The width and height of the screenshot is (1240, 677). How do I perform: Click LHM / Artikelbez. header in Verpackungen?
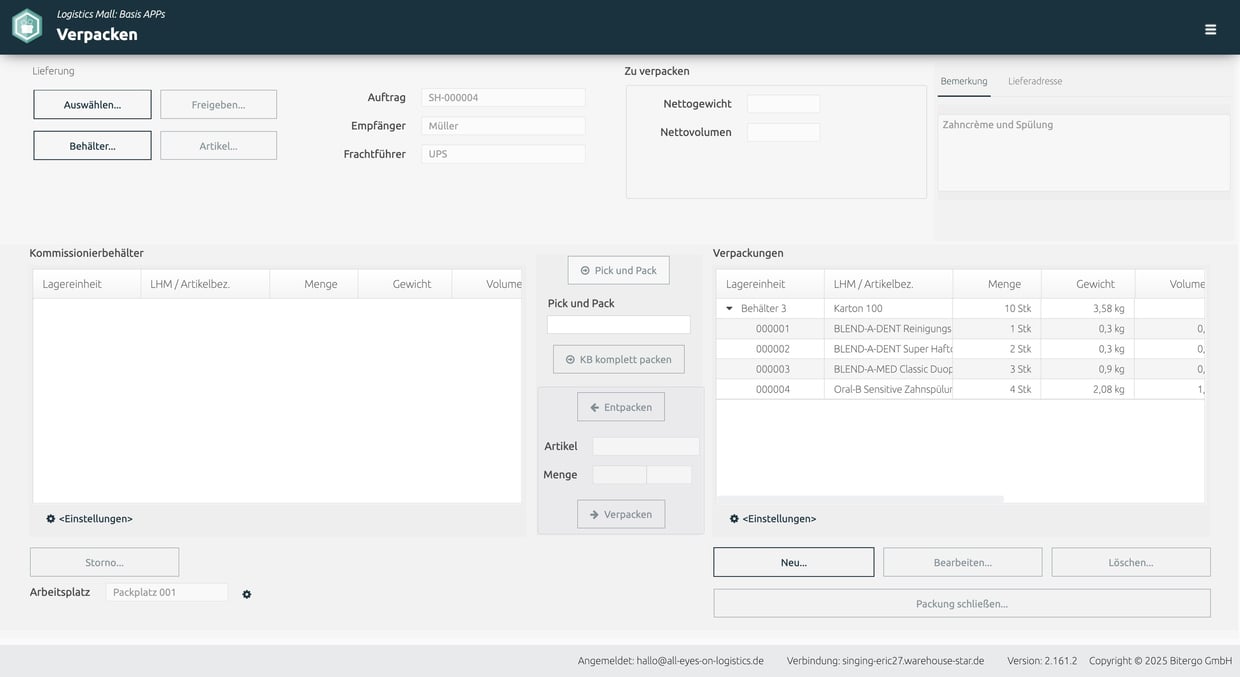889,284
